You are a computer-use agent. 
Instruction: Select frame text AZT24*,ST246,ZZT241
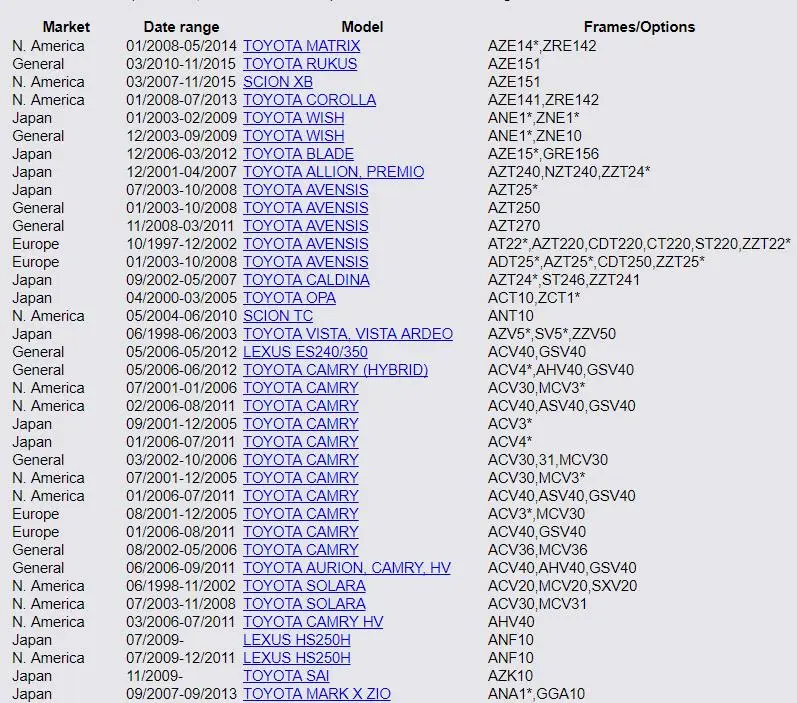564,280
